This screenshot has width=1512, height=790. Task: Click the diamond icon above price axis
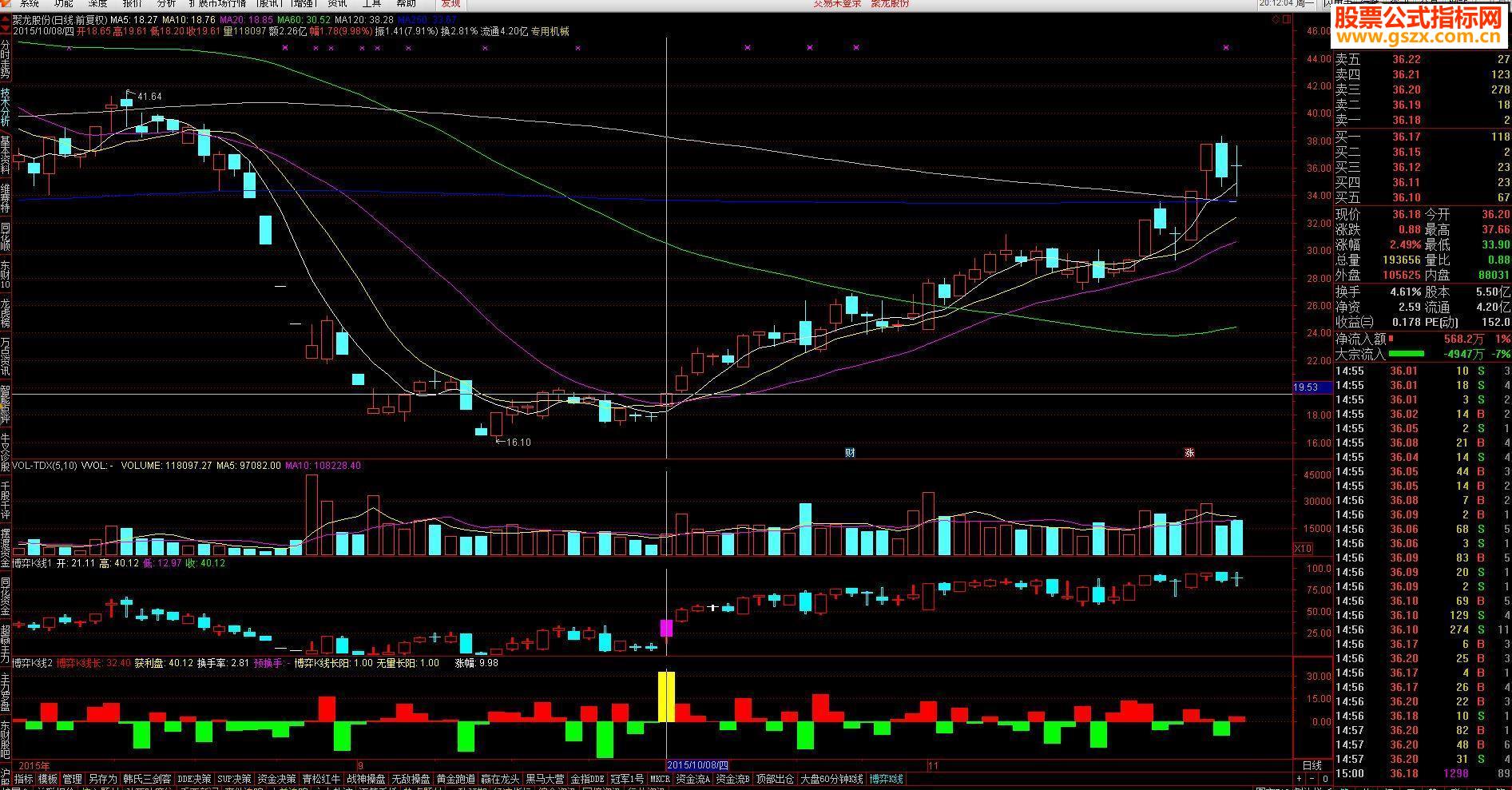pos(1274,19)
